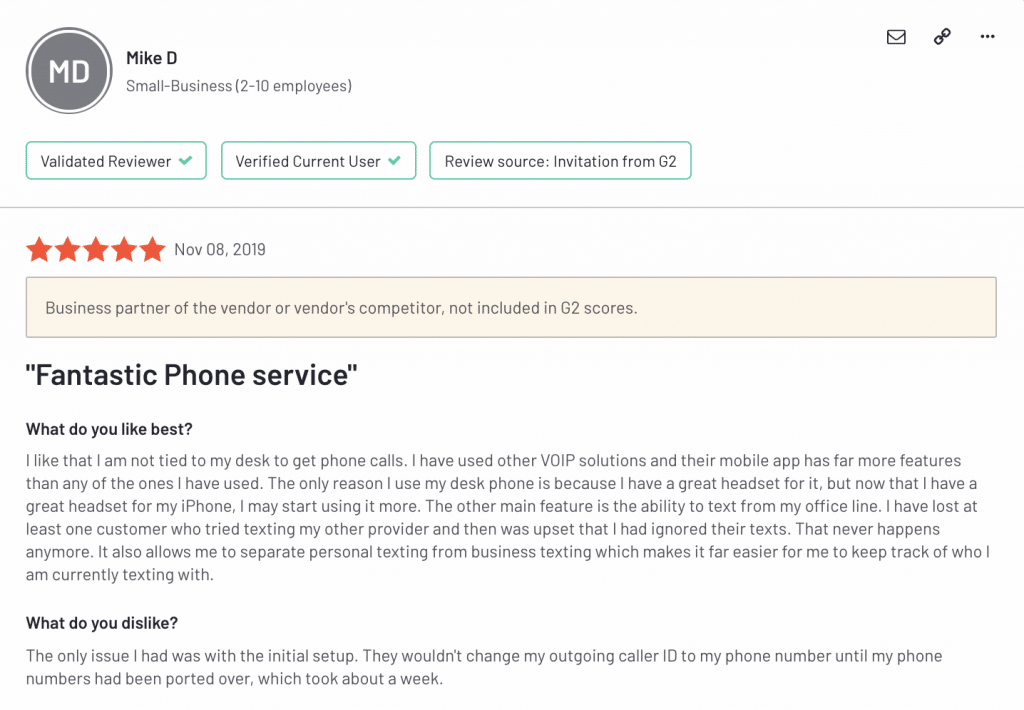Click the Verified Current User badge
1024x710 pixels.
318,161
